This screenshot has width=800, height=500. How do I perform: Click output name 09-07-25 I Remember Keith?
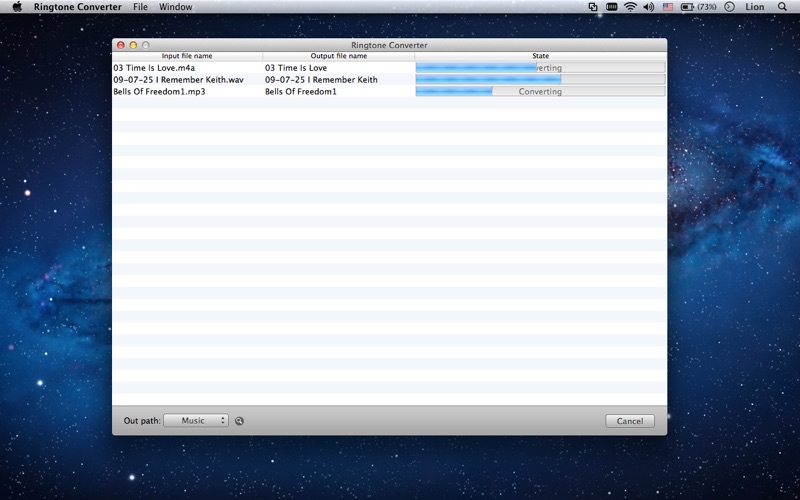(x=321, y=80)
